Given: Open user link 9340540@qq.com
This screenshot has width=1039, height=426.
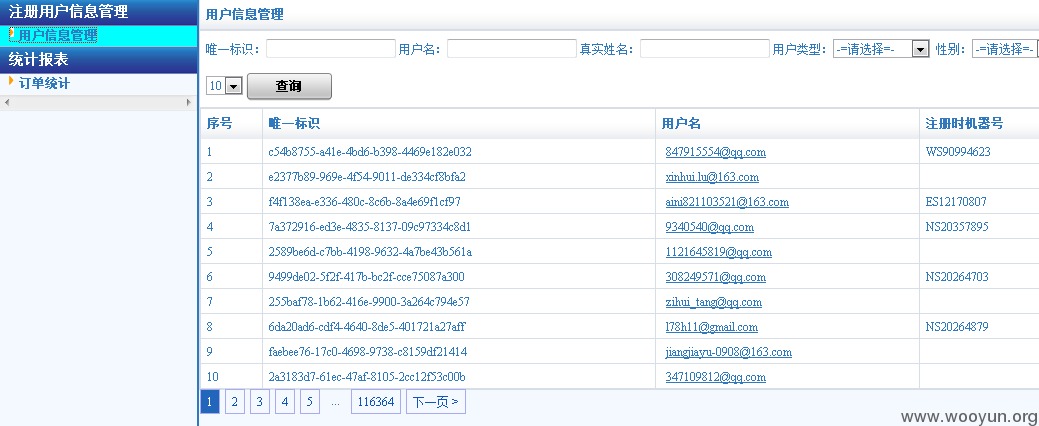Looking at the screenshot, I should [x=710, y=227].
